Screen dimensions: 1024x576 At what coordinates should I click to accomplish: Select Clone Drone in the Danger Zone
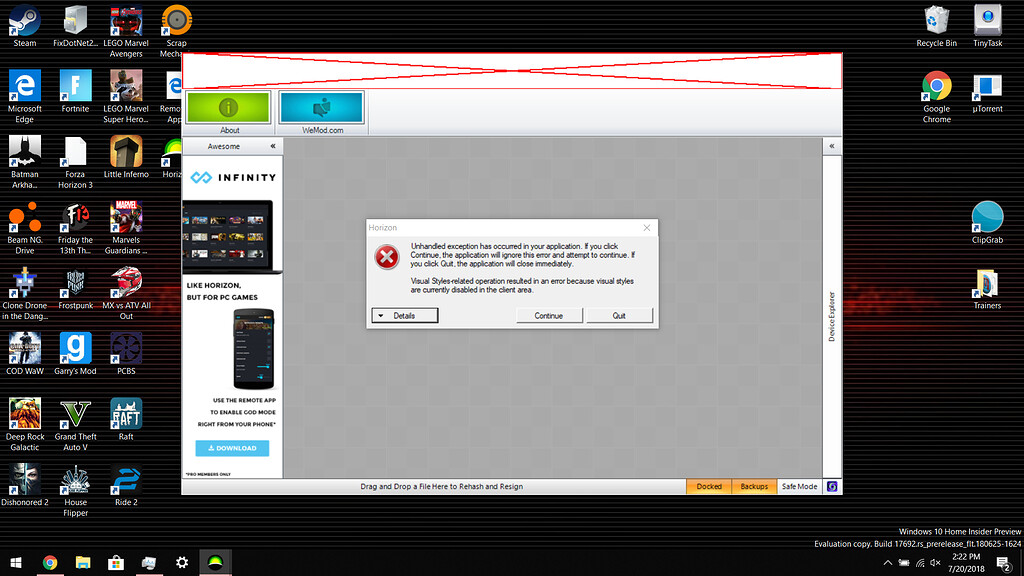(25, 293)
